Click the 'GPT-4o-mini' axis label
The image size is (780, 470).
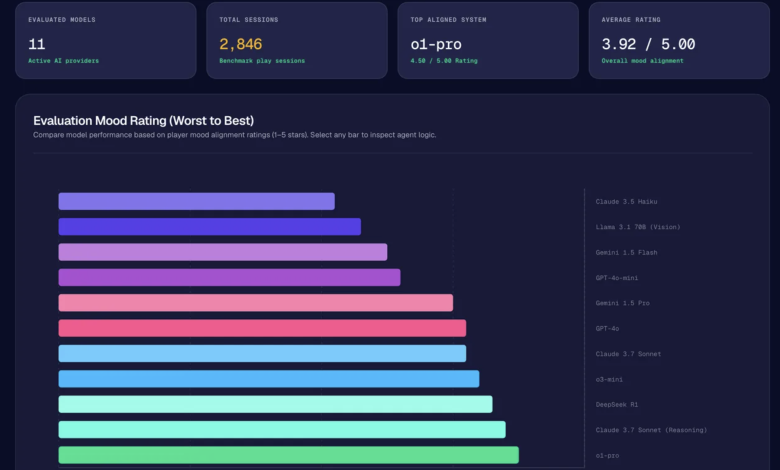tap(617, 278)
